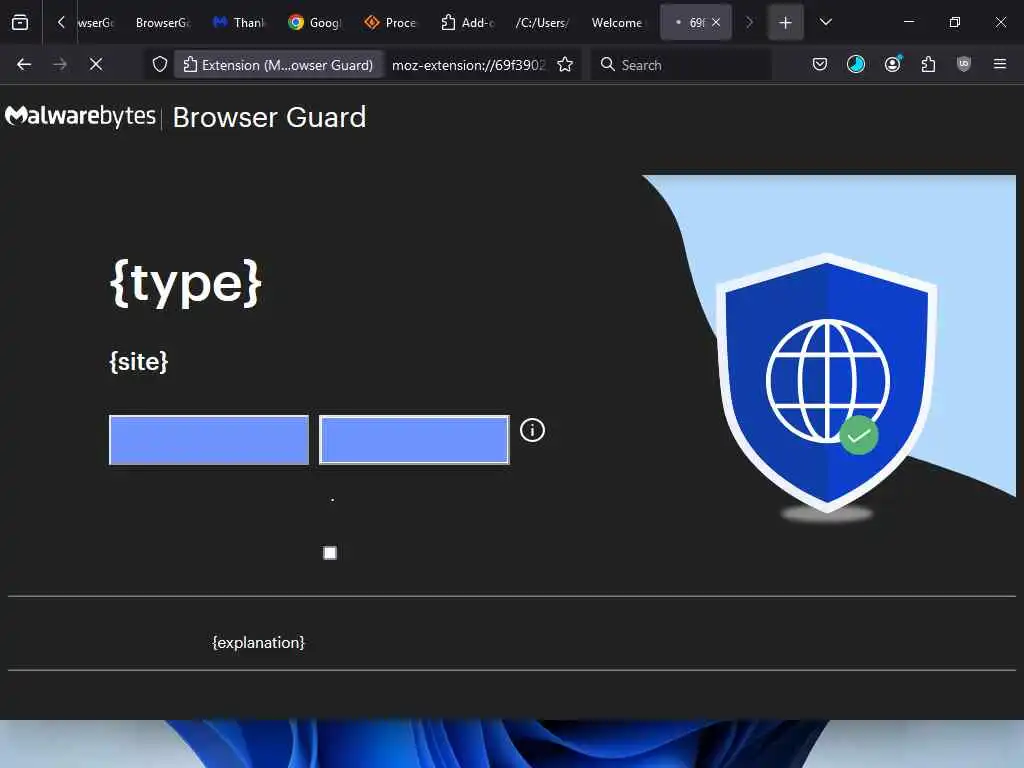This screenshot has width=1024, height=768.
Task: Bookmark this page with star icon
Action: pos(566,64)
